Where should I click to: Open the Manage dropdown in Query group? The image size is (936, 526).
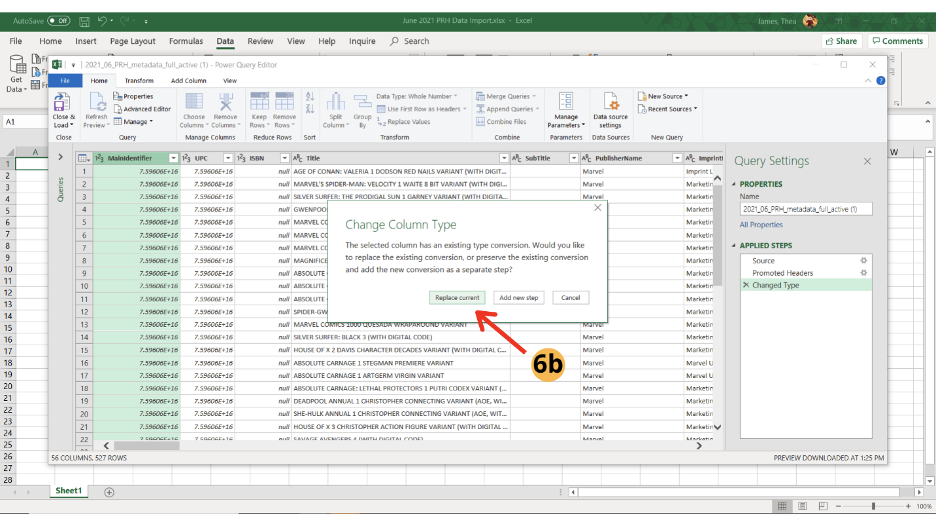tap(134, 122)
